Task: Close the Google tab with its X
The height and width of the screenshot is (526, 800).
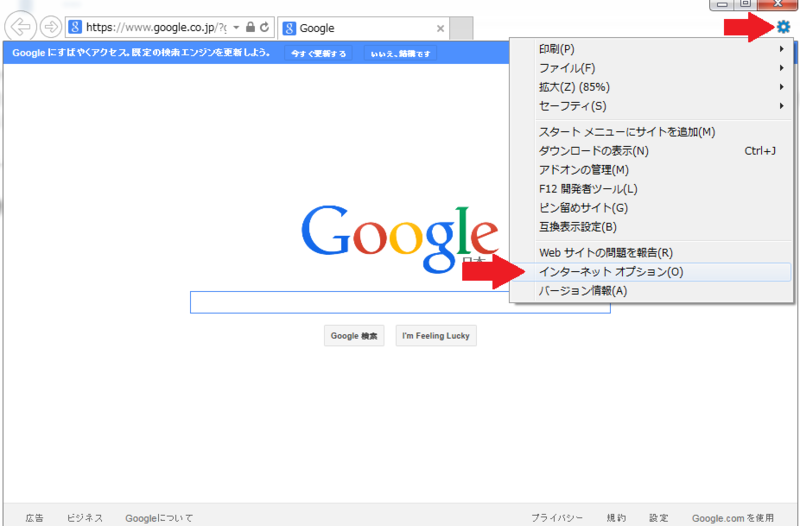Action: click(x=440, y=29)
